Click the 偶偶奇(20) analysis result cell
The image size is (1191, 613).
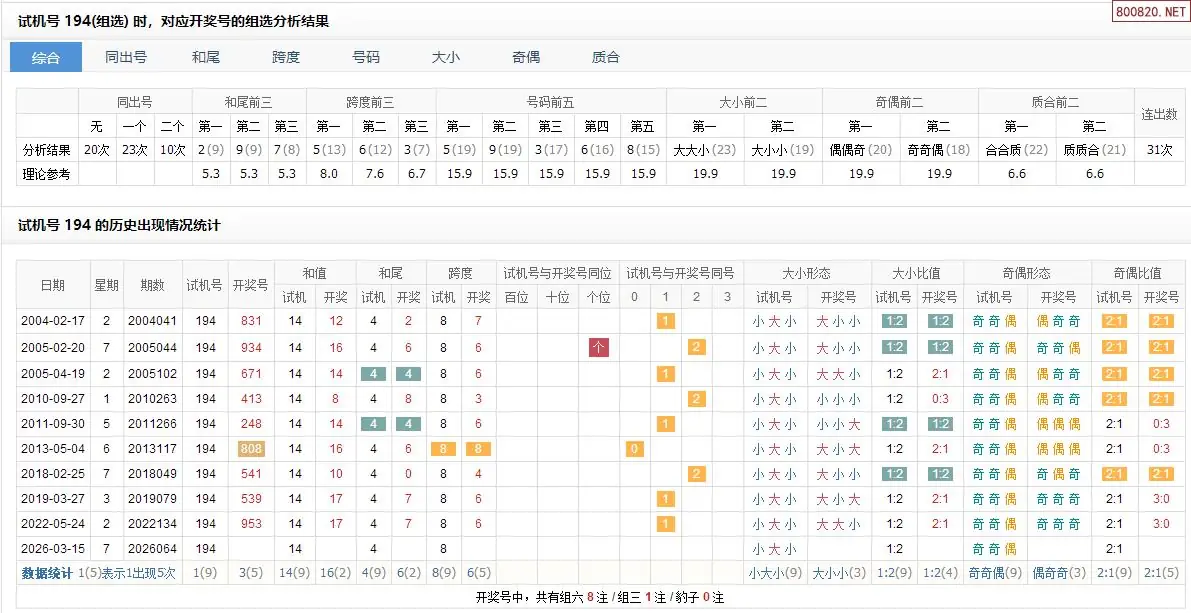coord(860,150)
